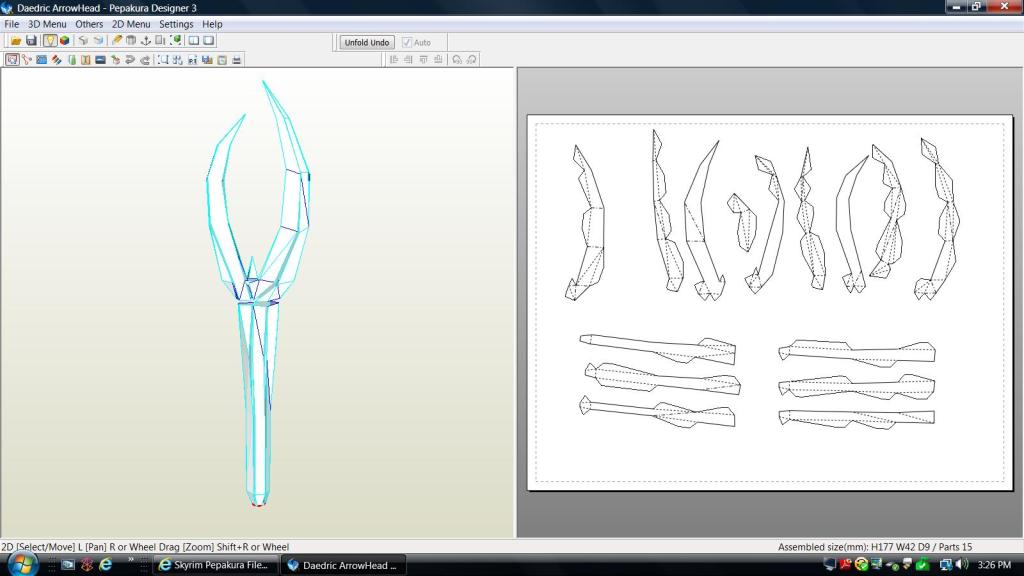The height and width of the screenshot is (576, 1024).
Task: Select the Select/Move tool icon
Action: [x=12, y=59]
